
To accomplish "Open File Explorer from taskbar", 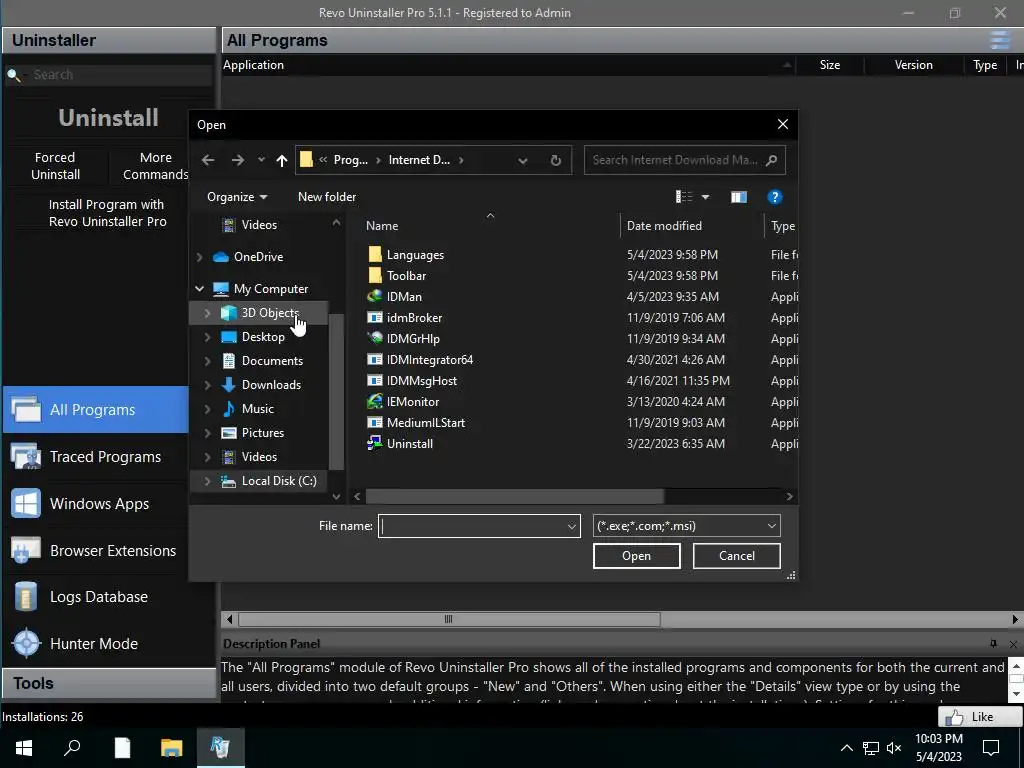I will click(x=171, y=748).
